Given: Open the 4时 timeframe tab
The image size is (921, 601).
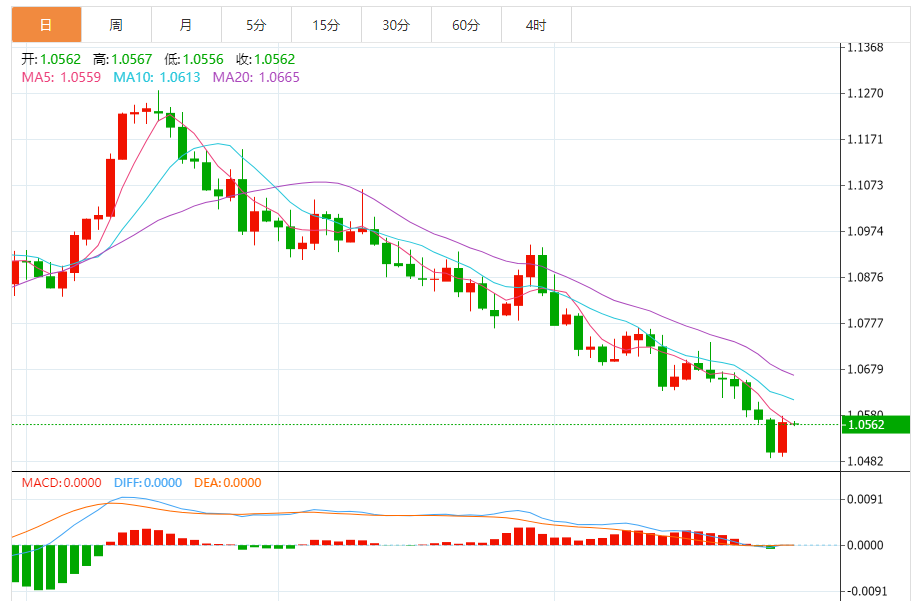Looking at the screenshot, I should (x=536, y=25).
